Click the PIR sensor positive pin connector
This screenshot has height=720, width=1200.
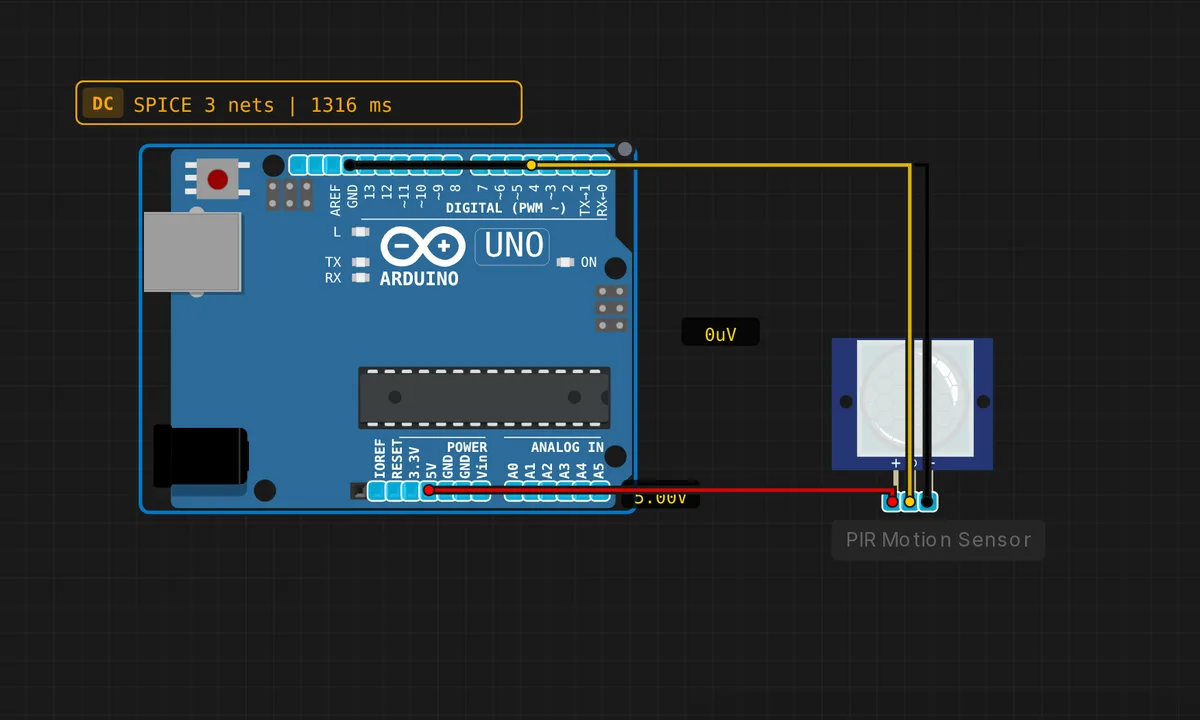coord(892,501)
